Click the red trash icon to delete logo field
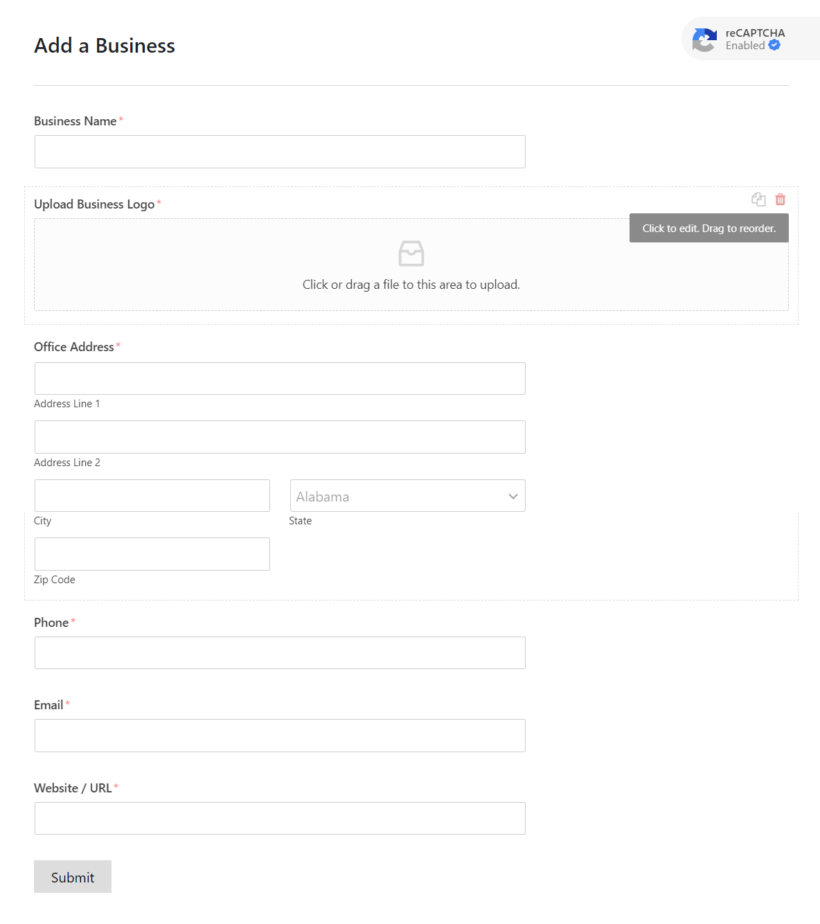 (780, 199)
